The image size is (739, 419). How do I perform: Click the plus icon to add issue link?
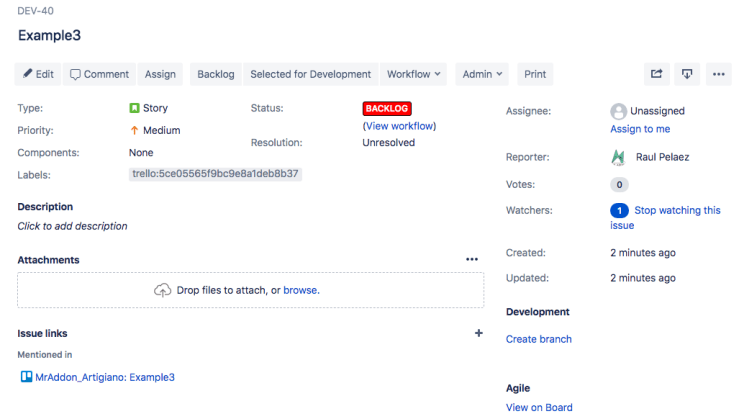tap(478, 333)
